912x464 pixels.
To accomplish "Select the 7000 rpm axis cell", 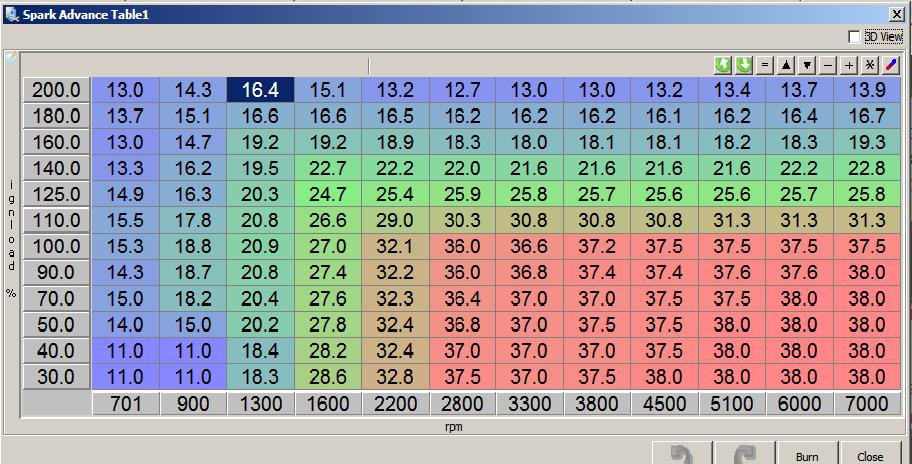I will 867,404.
